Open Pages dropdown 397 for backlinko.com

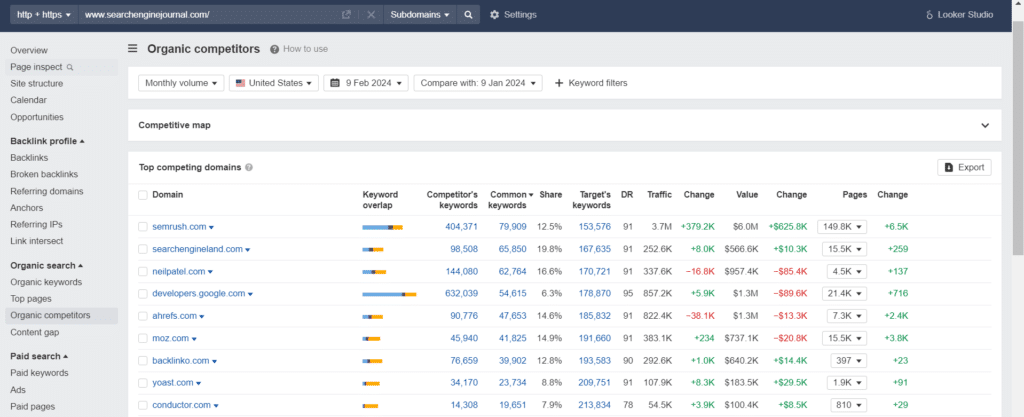(848, 360)
